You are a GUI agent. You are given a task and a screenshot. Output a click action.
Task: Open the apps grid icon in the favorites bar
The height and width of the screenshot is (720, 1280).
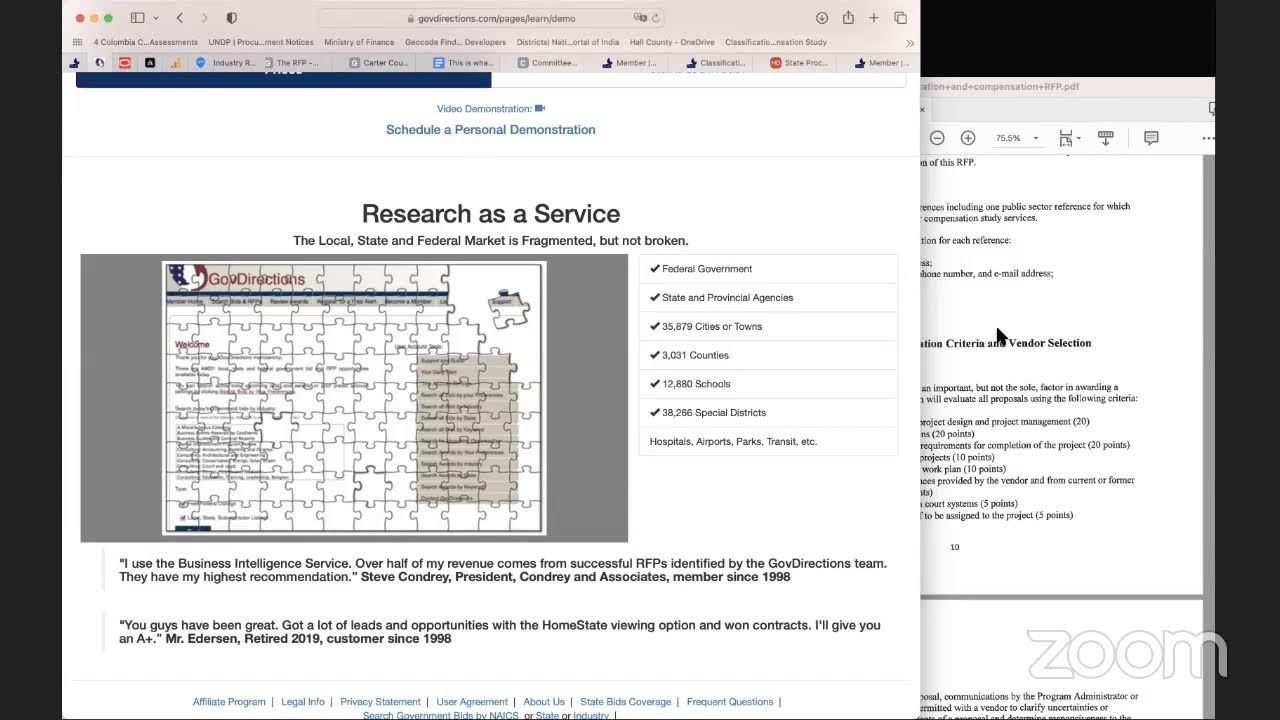point(78,42)
